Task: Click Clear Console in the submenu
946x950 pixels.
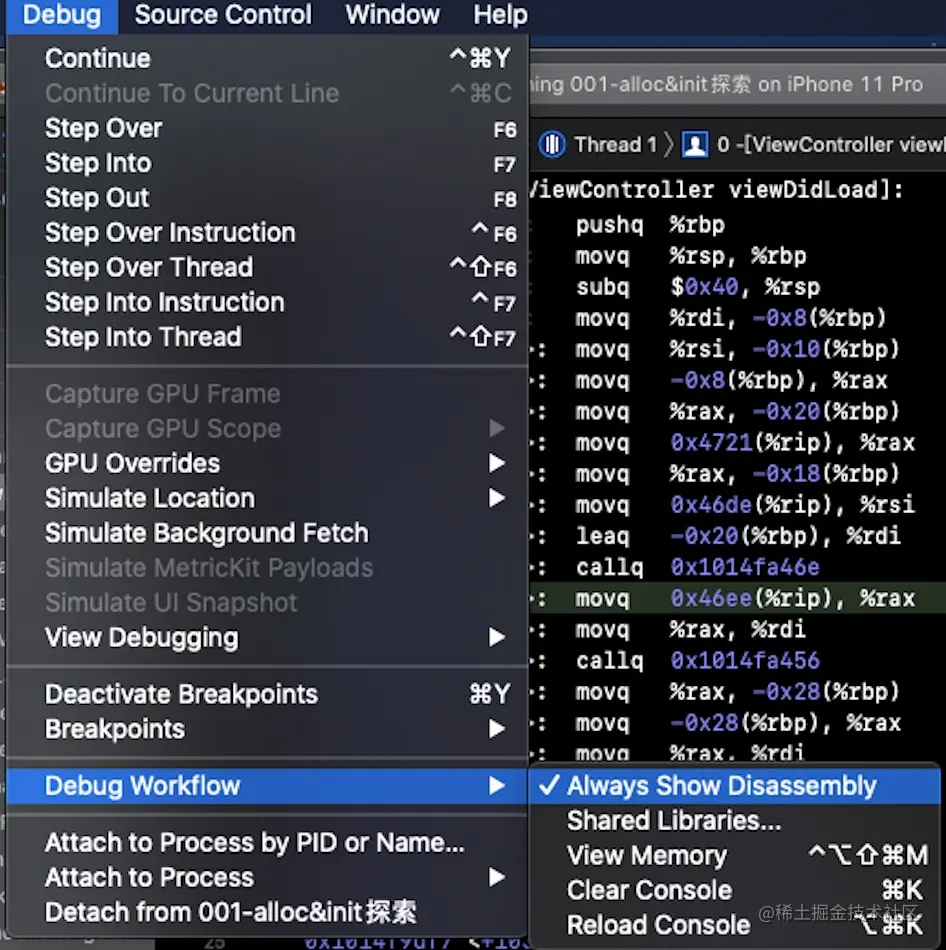Action: click(649, 890)
